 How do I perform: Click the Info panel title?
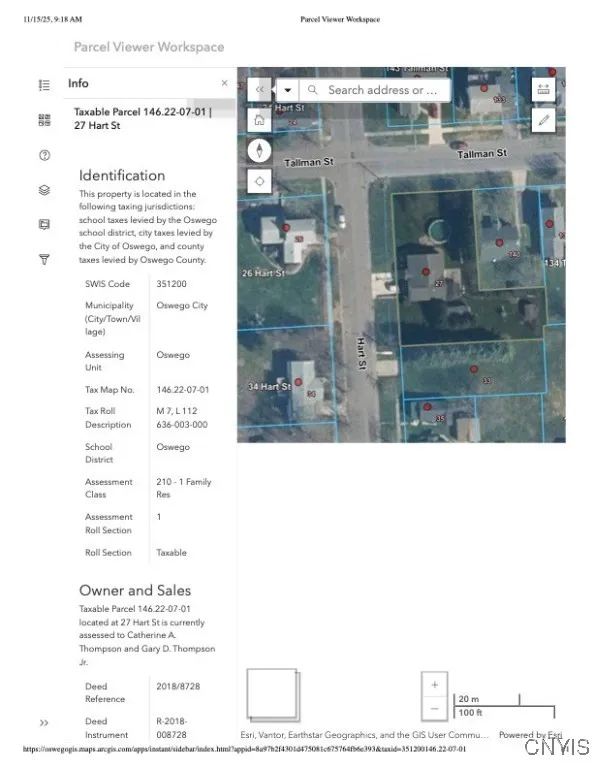[x=78, y=83]
